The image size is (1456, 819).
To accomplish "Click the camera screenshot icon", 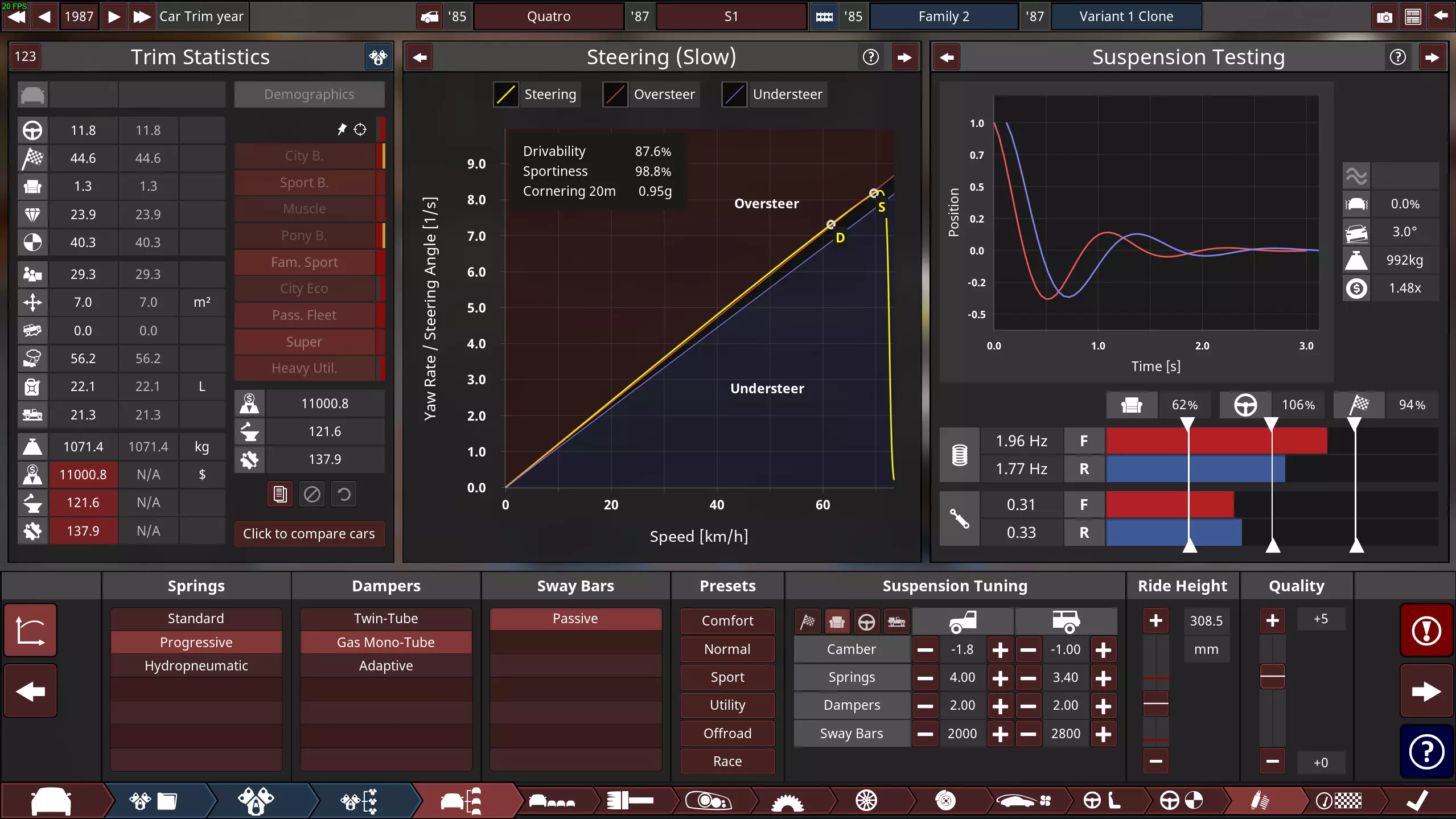I will [1384, 17].
